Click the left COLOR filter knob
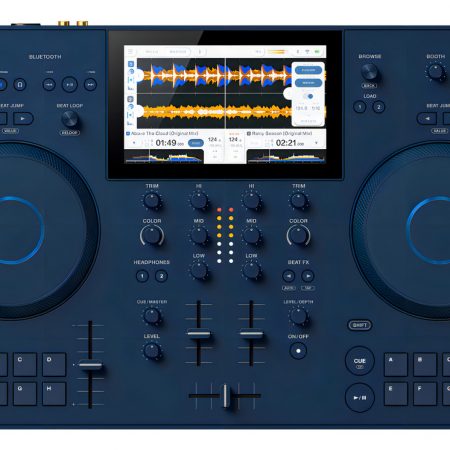450x450 pixels. point(152,236)
